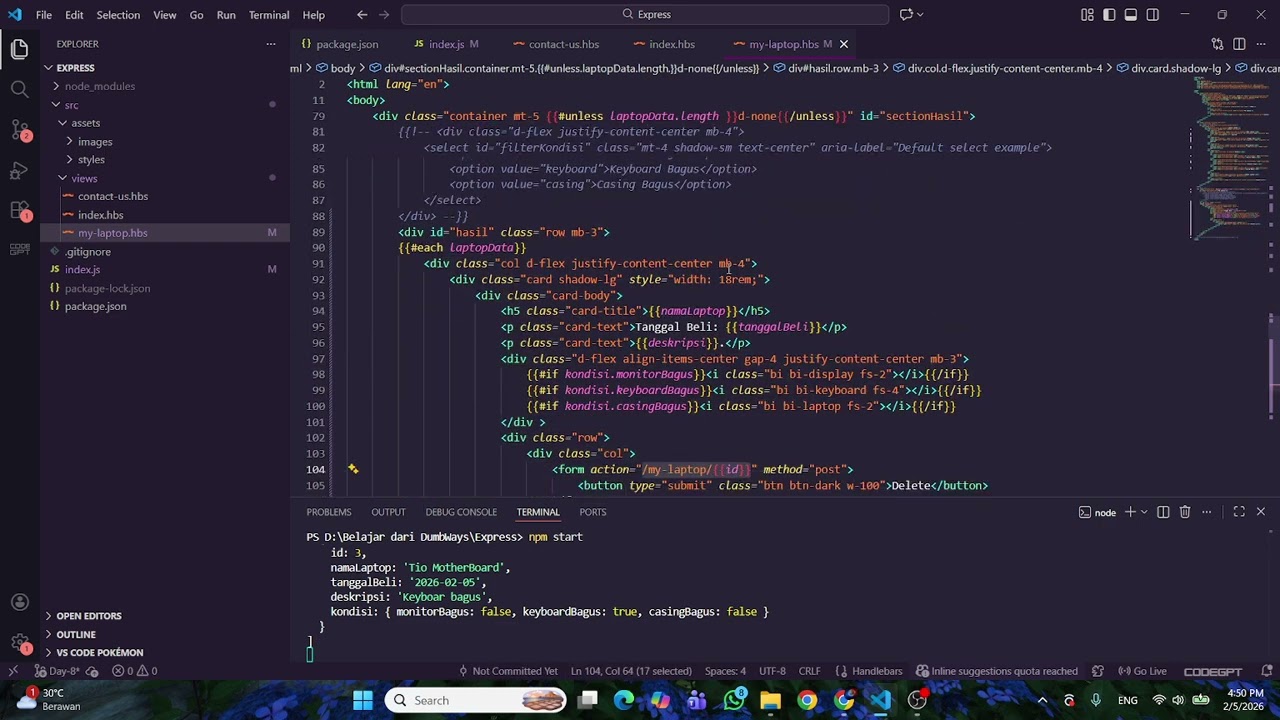Click UTF-8 encoding in status bar
The height and width of the screenshot is (720, 1280).
click(772, 671)
